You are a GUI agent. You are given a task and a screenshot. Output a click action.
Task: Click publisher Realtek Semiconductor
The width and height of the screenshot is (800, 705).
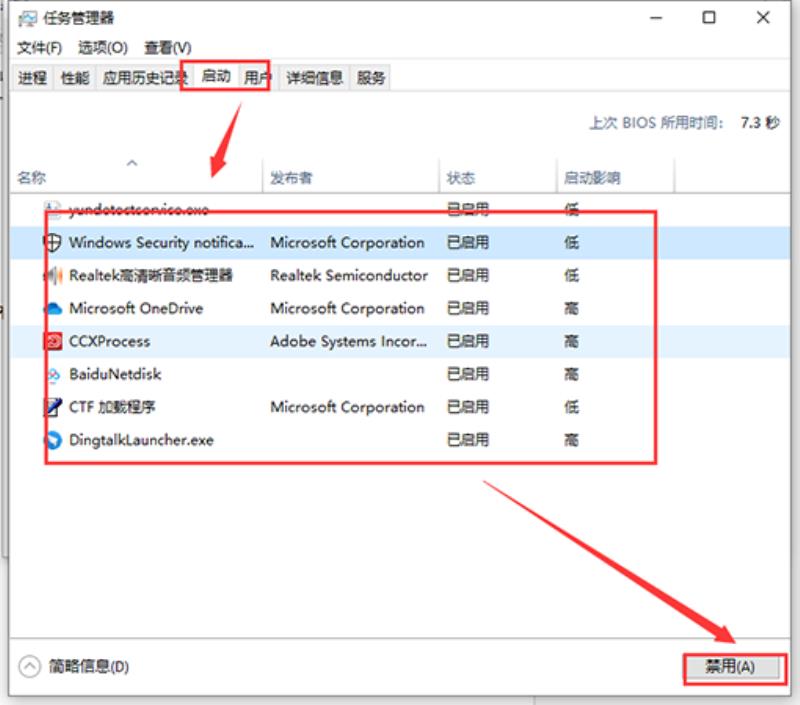(x=349, y=275)
